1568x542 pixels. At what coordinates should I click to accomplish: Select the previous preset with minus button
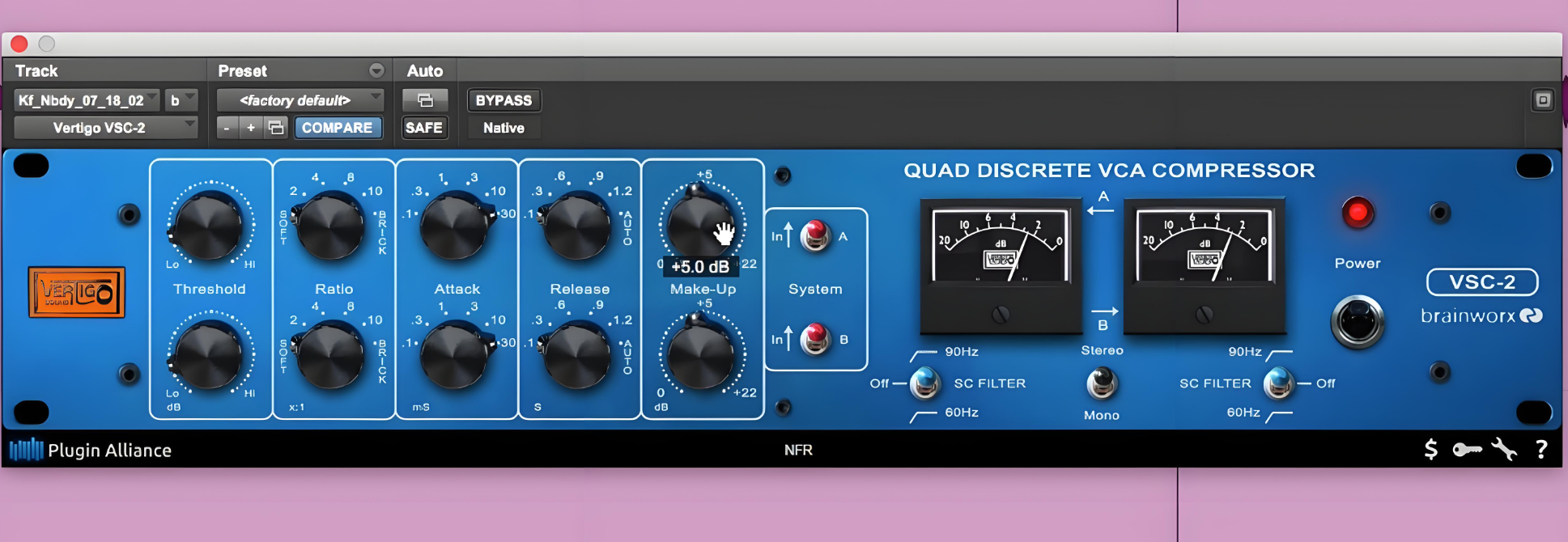pos(227,128)
